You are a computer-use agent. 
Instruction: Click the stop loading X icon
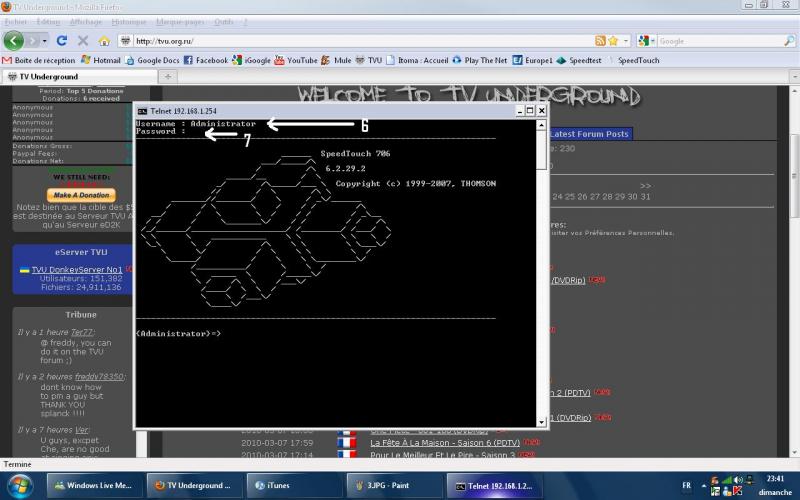[83, 41]
